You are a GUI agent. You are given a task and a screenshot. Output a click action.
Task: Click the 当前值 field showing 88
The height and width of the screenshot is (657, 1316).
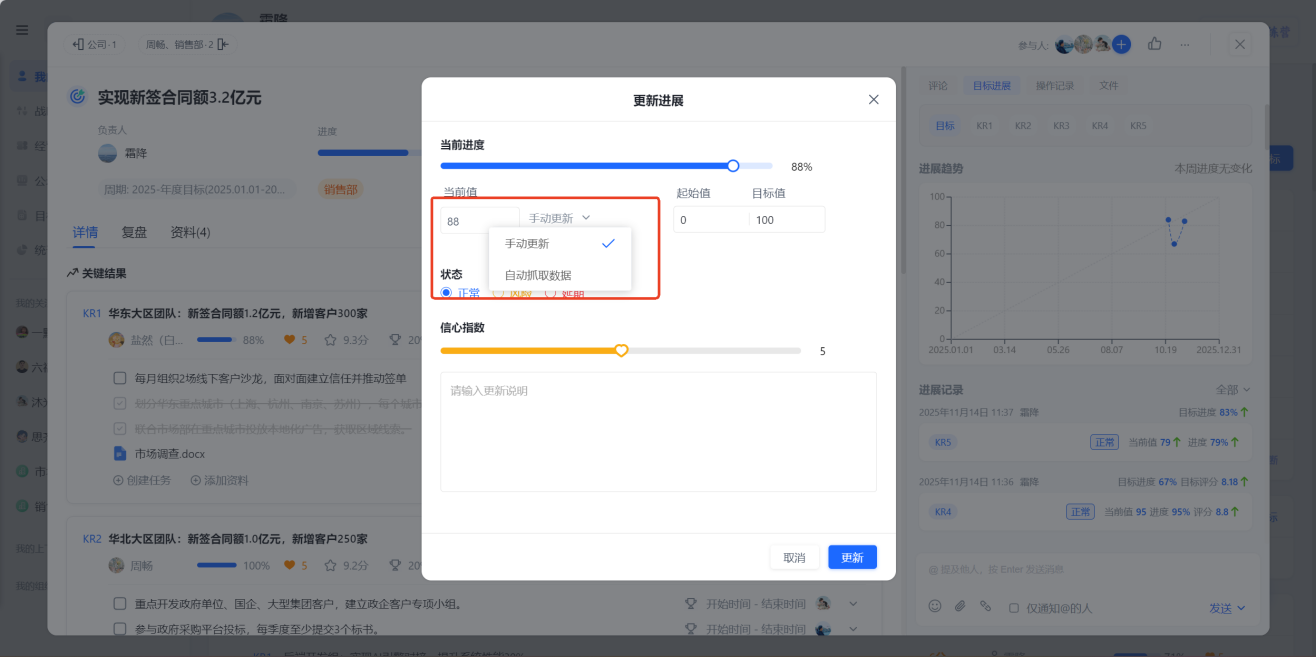(480, 220)
